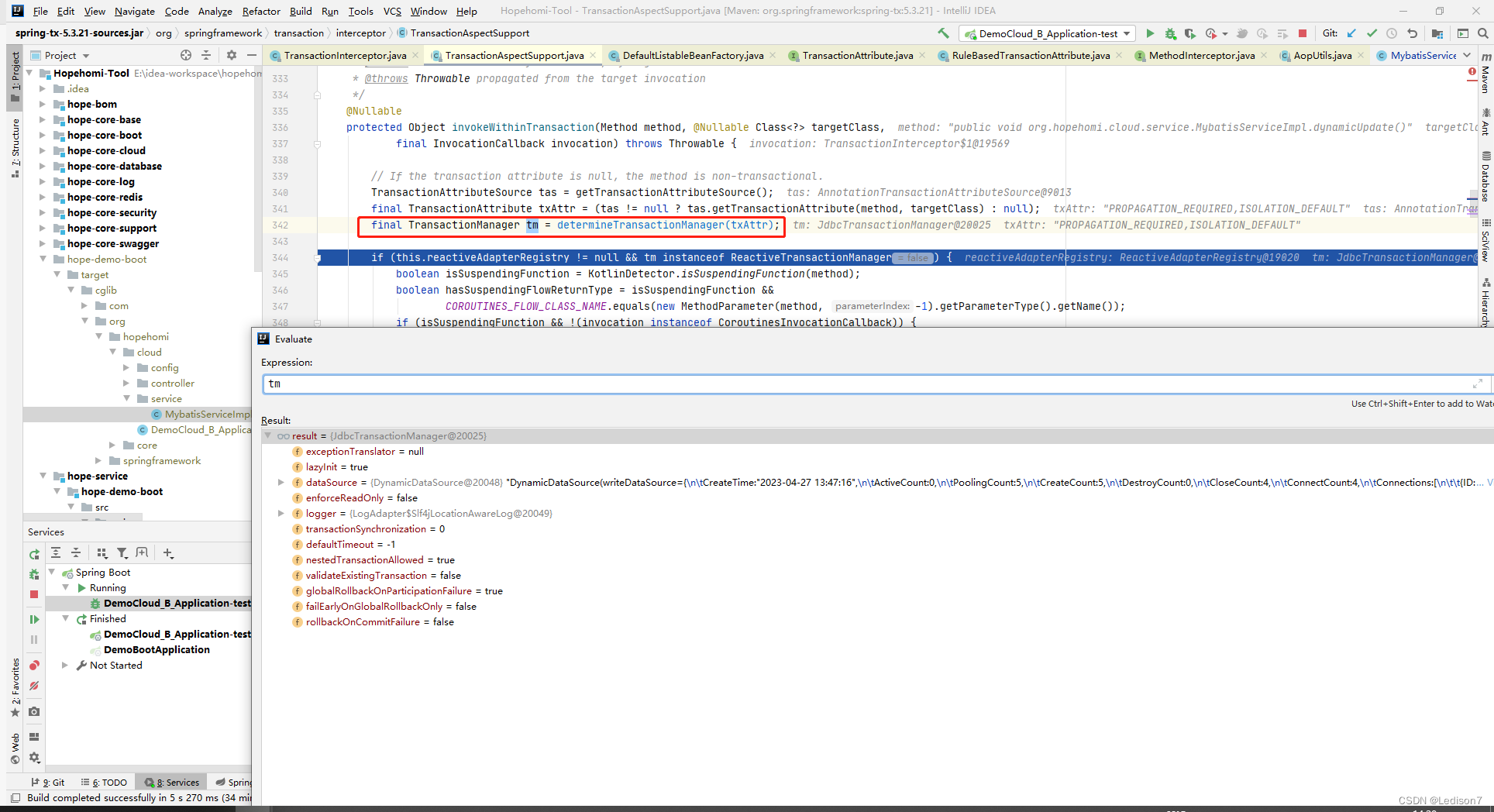Click the Build Project hammer icon

(x=943, y=33)
